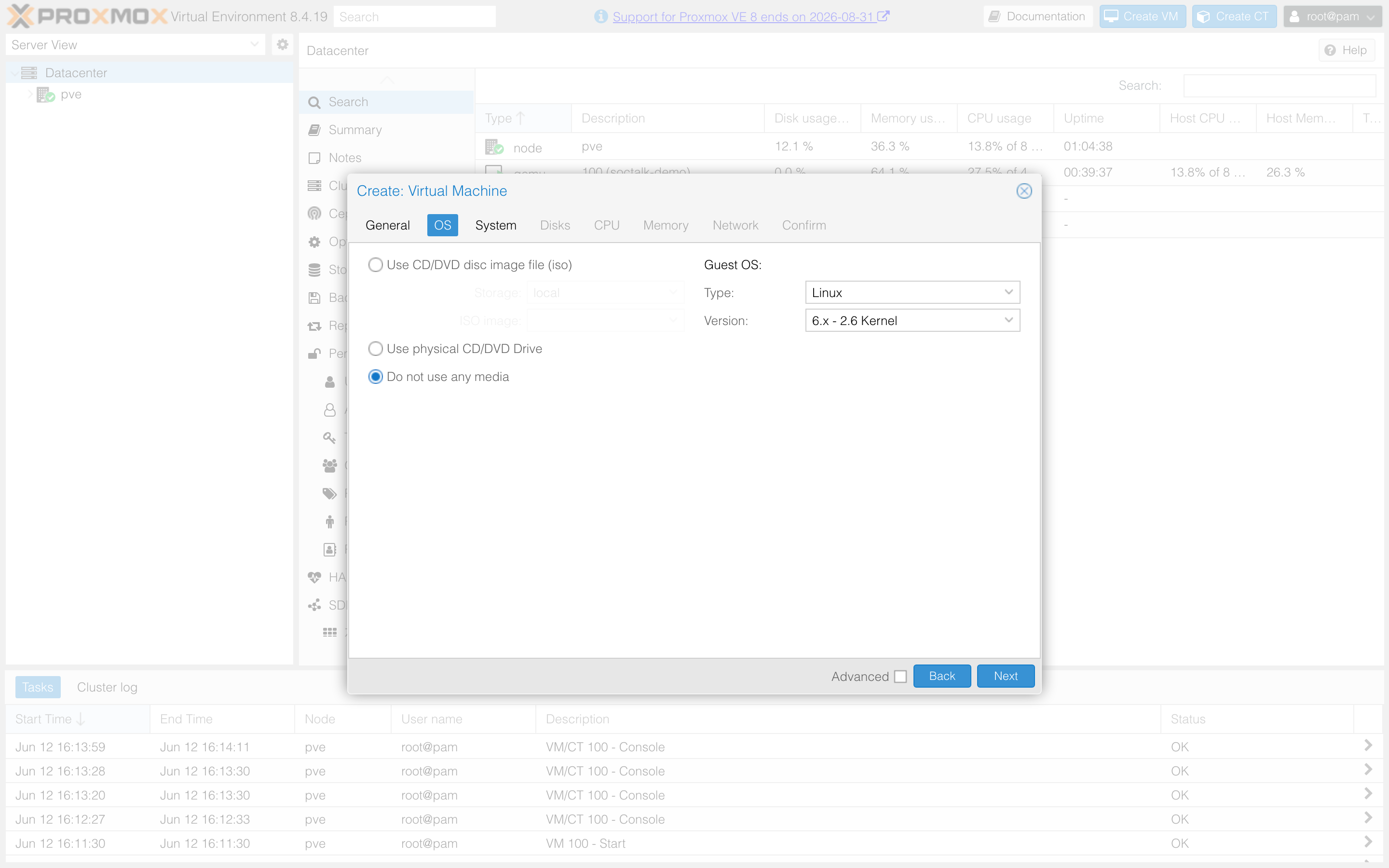Click the Backup floppy icon in sidebar
The image size is (1389, 868).
coord(314,298)
